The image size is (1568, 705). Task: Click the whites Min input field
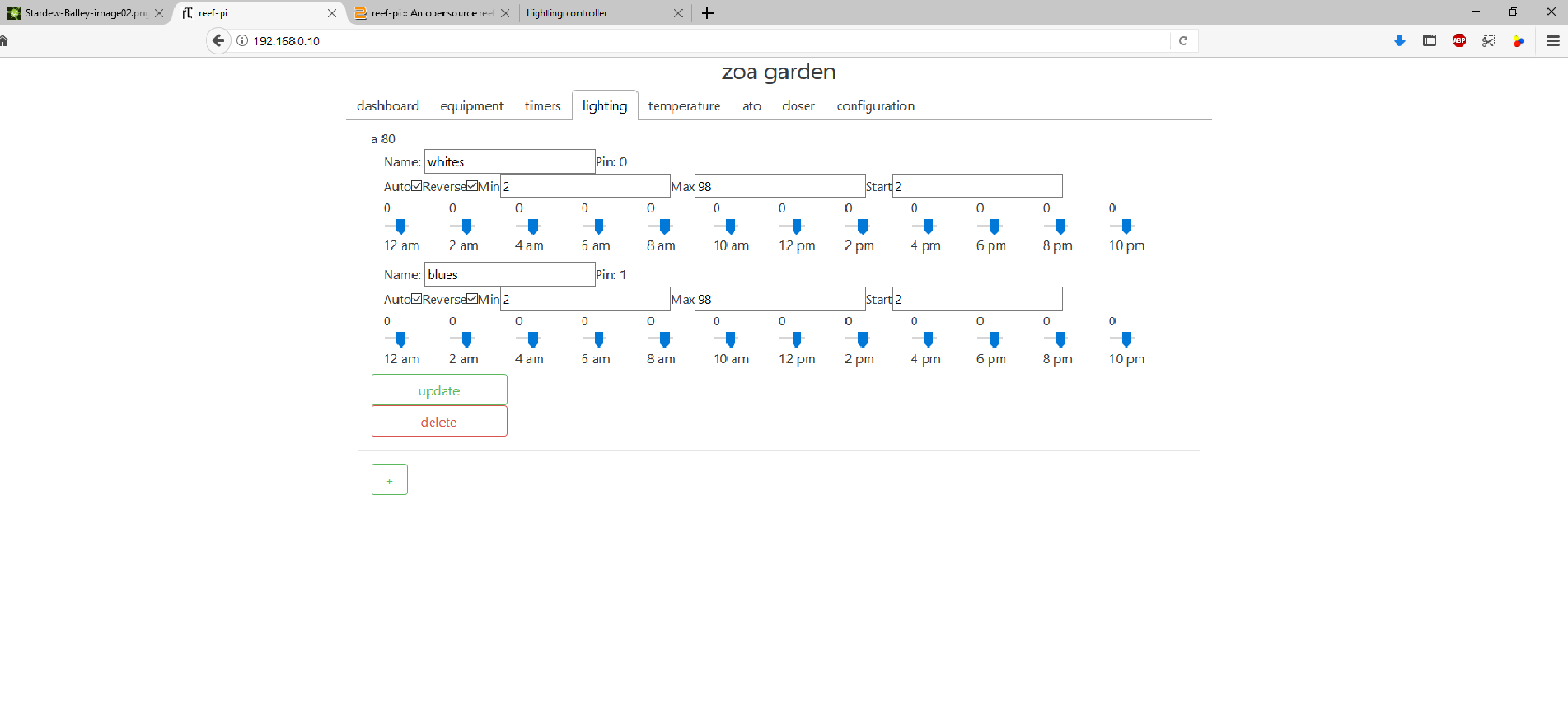(x=585, y=186)
